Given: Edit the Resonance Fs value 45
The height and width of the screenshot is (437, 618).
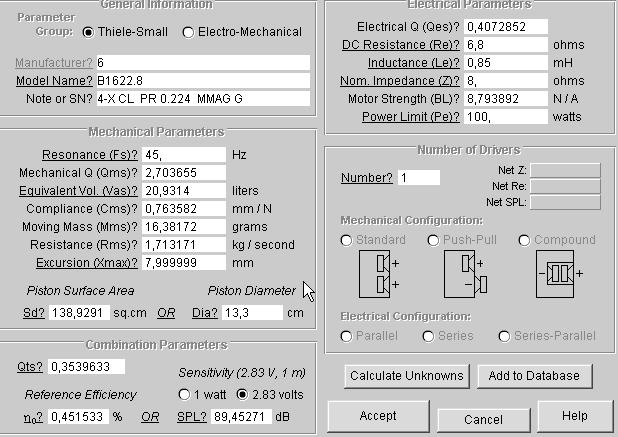Looking at the screenshot, I should click(184, 155).
